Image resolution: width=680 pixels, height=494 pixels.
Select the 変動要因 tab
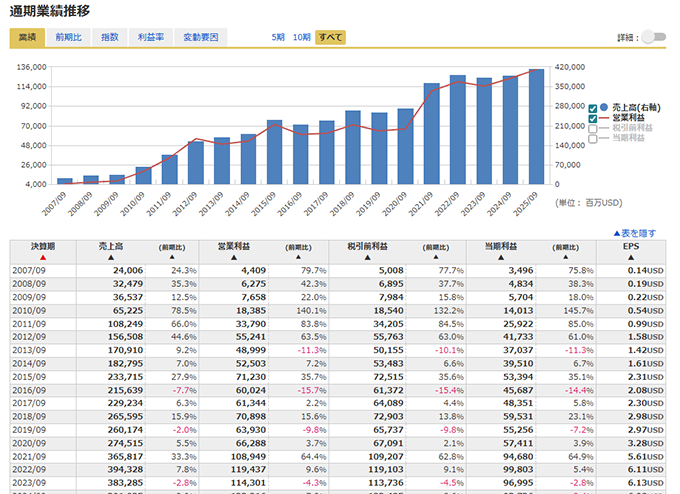pos(200,37)
